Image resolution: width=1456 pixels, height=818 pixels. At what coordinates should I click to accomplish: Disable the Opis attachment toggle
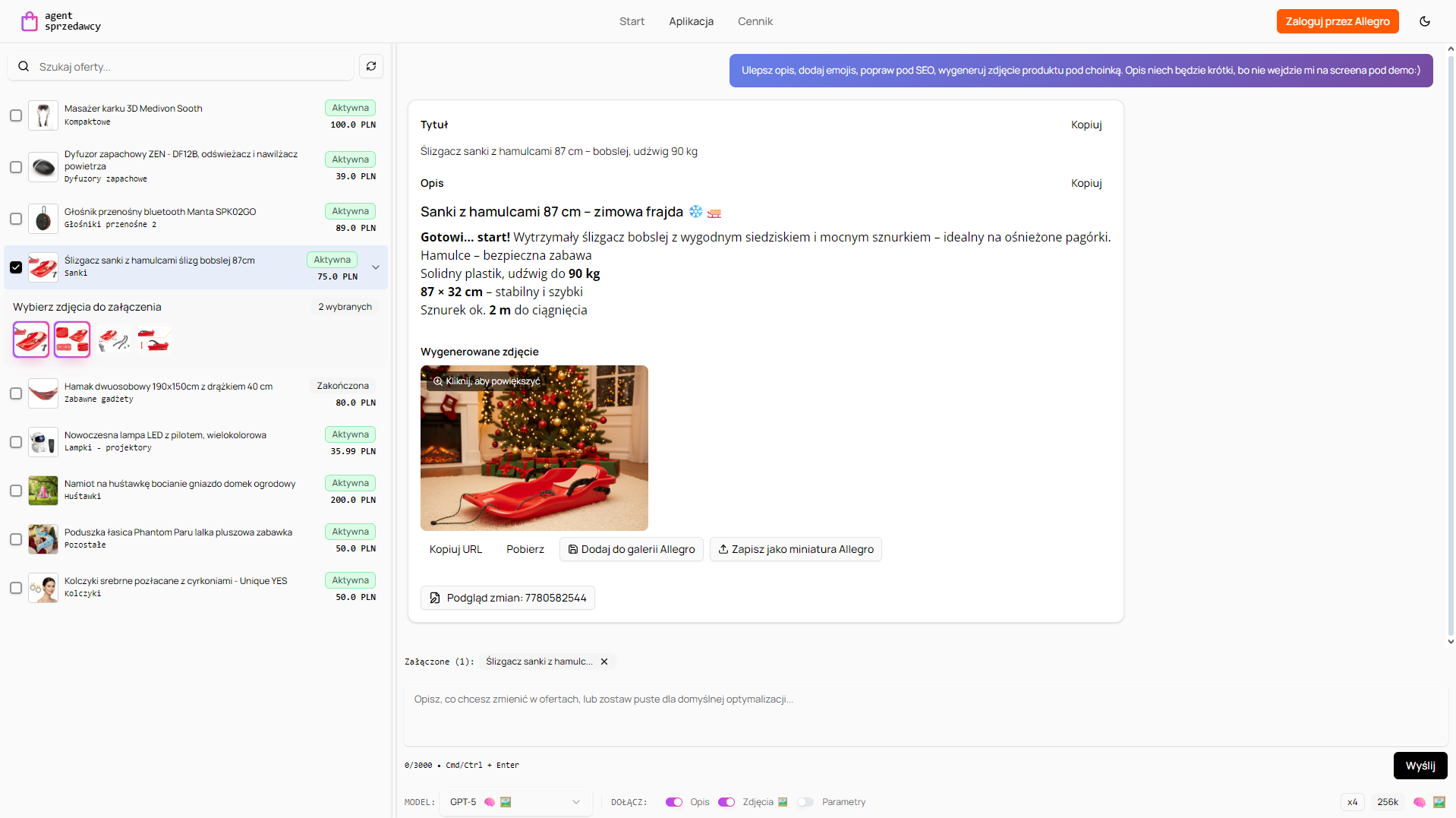pyautogui.click(x=673, y=802)
